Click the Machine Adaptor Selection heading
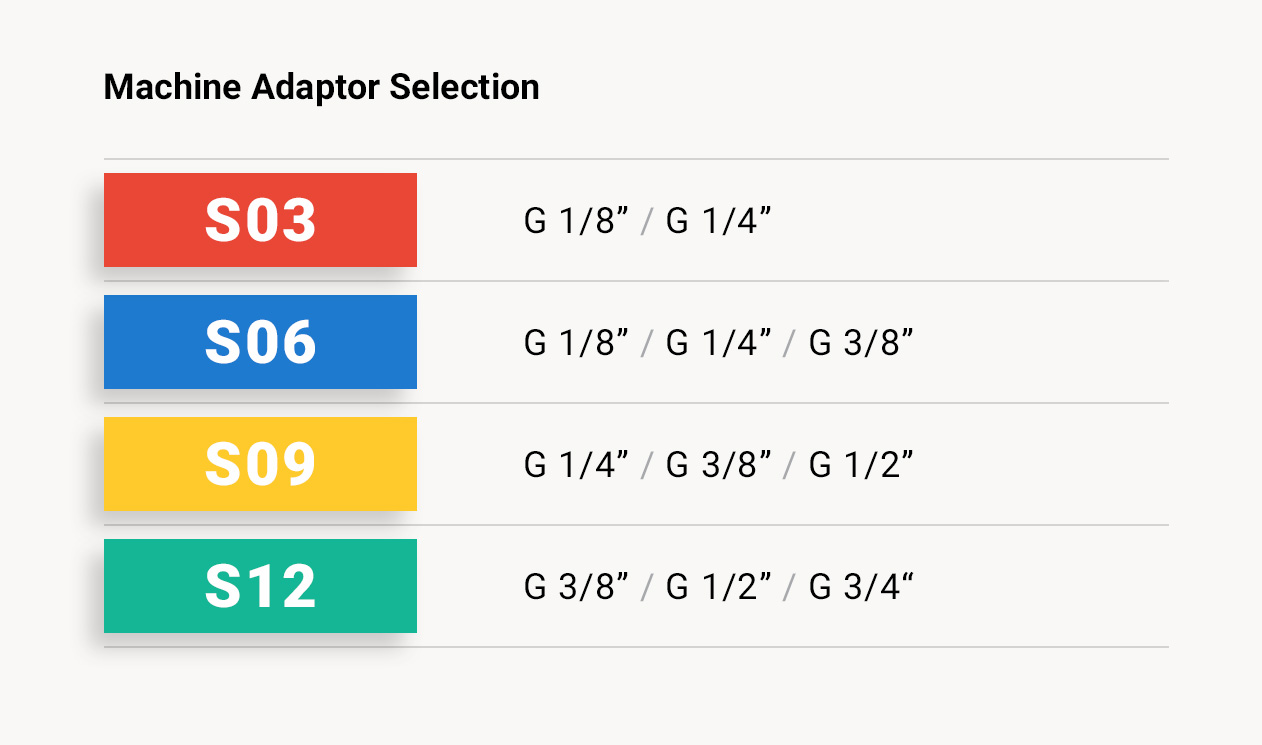Viewport: 1262px width, 745px height. pyautogui.click(x=321, y=87)
